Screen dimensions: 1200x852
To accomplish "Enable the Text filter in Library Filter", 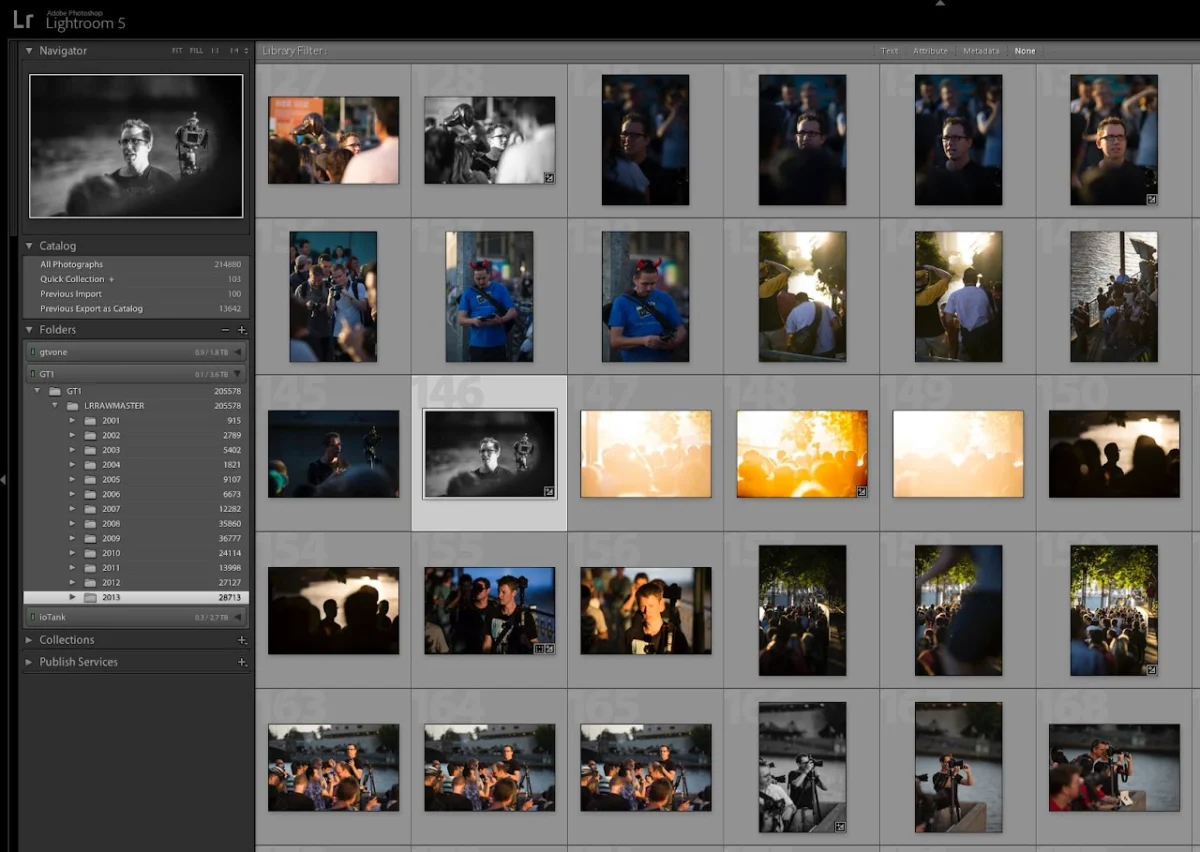I will (x=889, y=50).
